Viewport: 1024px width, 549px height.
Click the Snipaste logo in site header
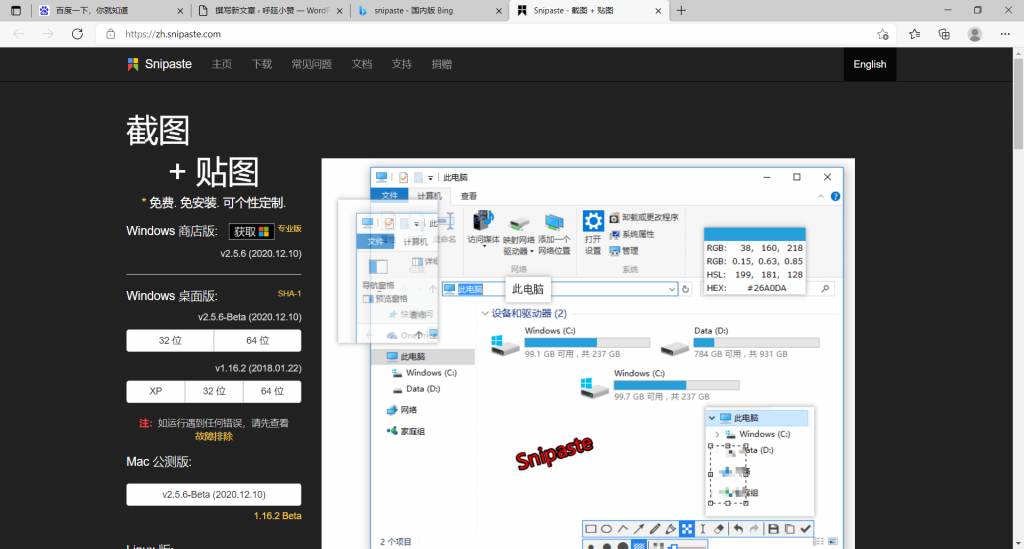(159, 64)
